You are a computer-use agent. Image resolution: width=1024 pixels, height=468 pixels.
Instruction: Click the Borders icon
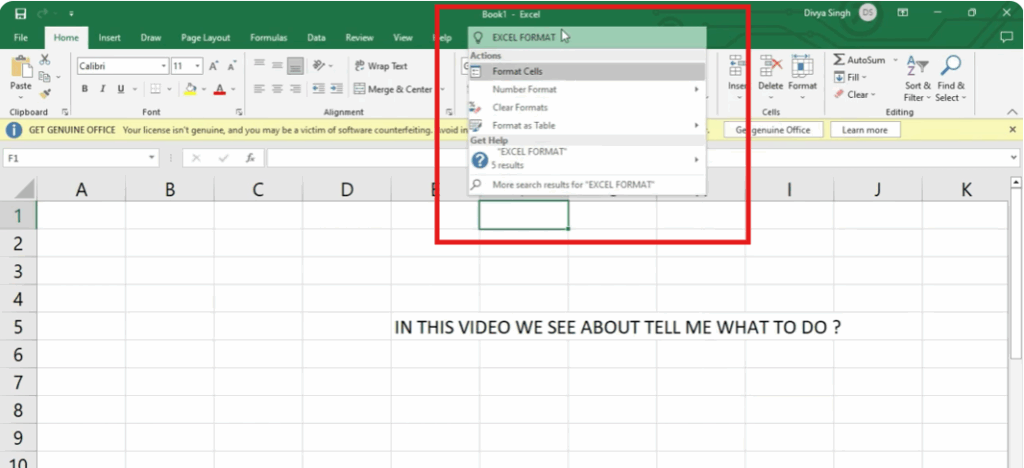[x=155, y=89]
